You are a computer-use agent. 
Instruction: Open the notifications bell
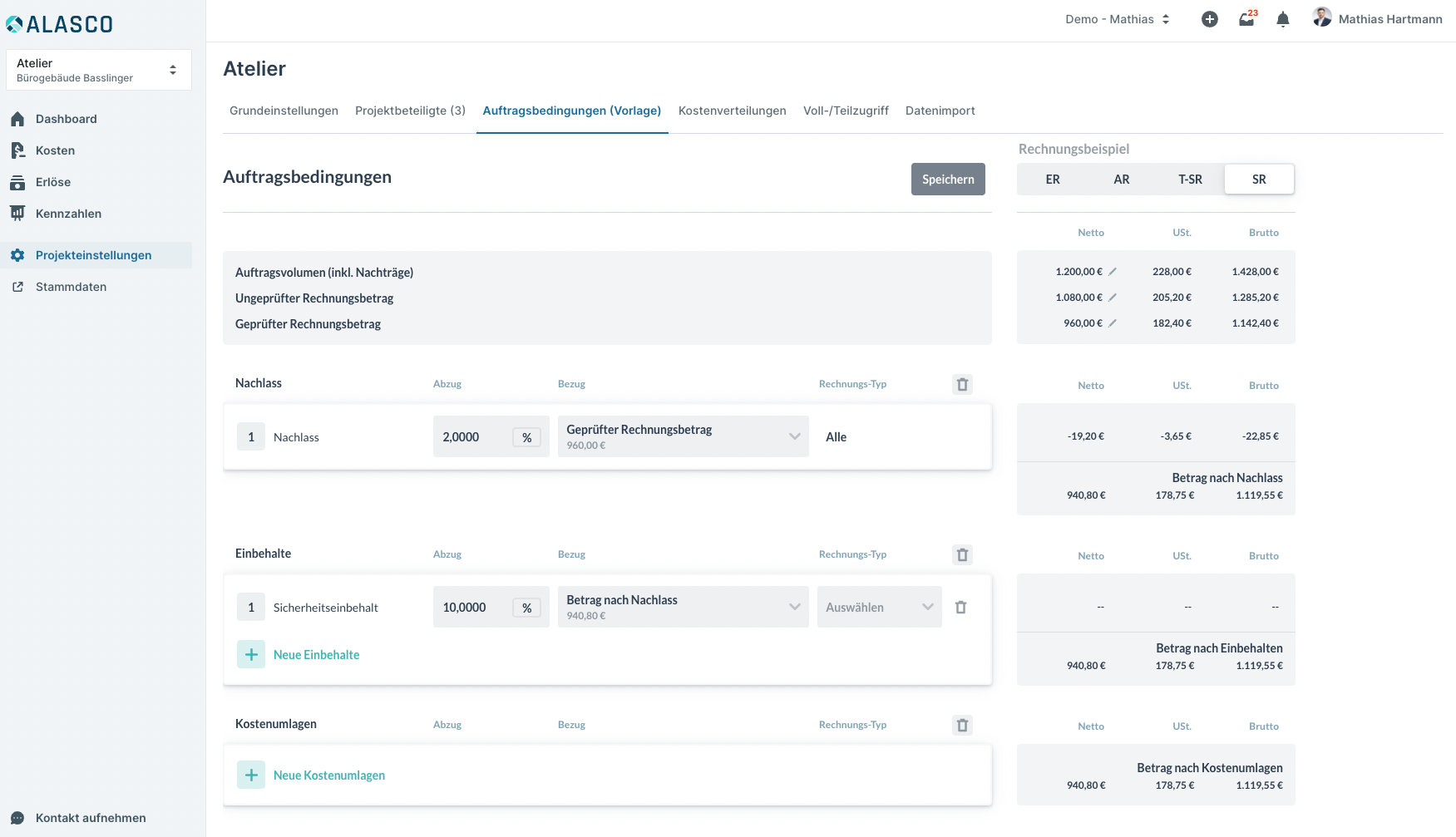point(1283,19)
